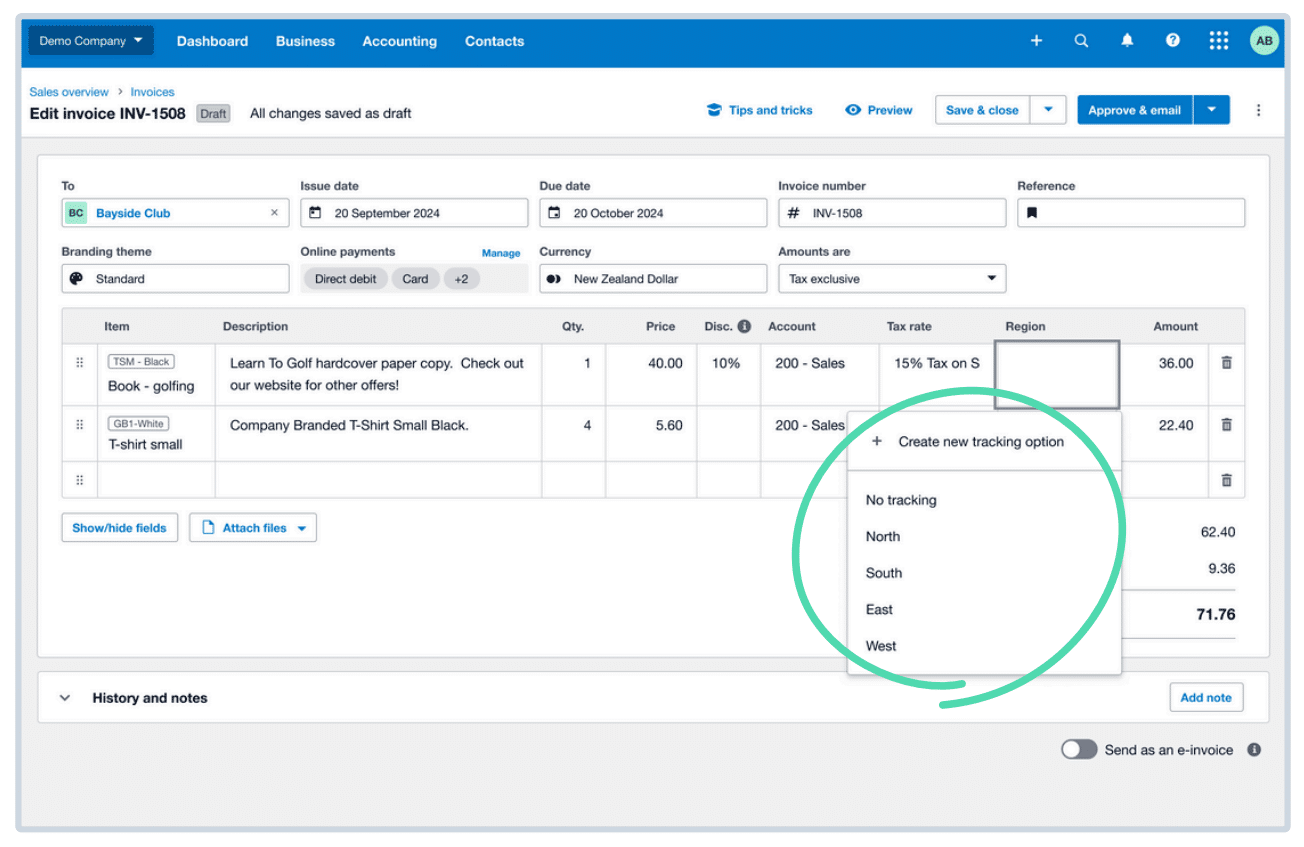
Task: Open the search magnifier icon
Action: coord(1081,41)
